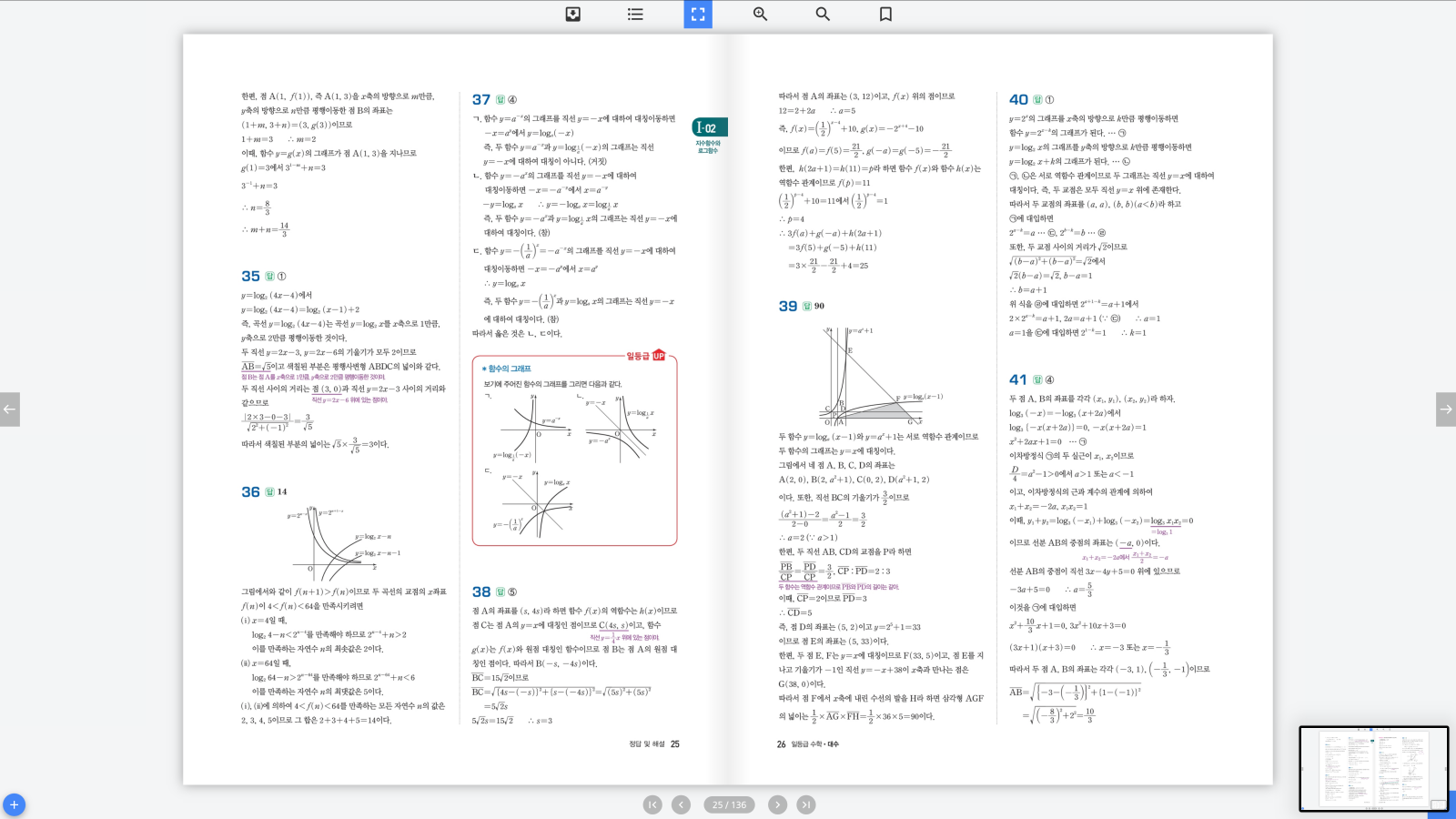This screenshot has height=819, width=1456.
Task: Click the blue corner tab bottom-right
Action: tap(1442, 806)
